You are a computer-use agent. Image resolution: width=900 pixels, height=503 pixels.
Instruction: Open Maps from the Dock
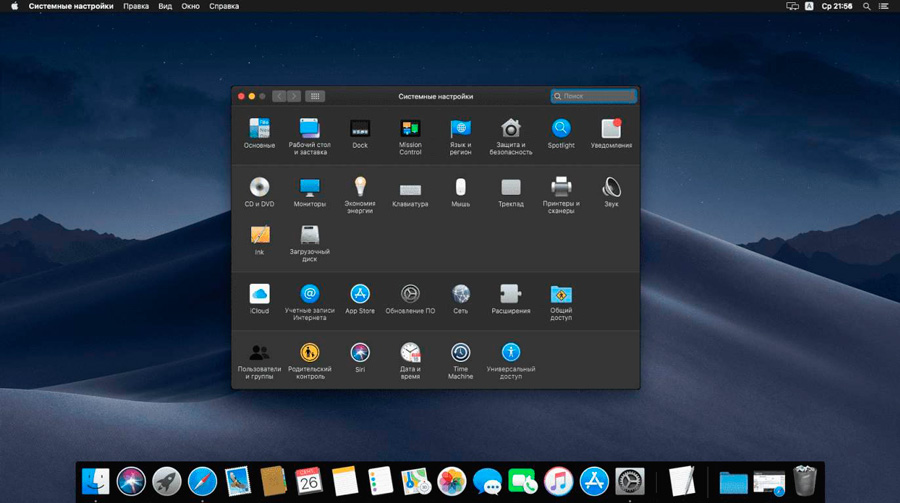point(416,481)
